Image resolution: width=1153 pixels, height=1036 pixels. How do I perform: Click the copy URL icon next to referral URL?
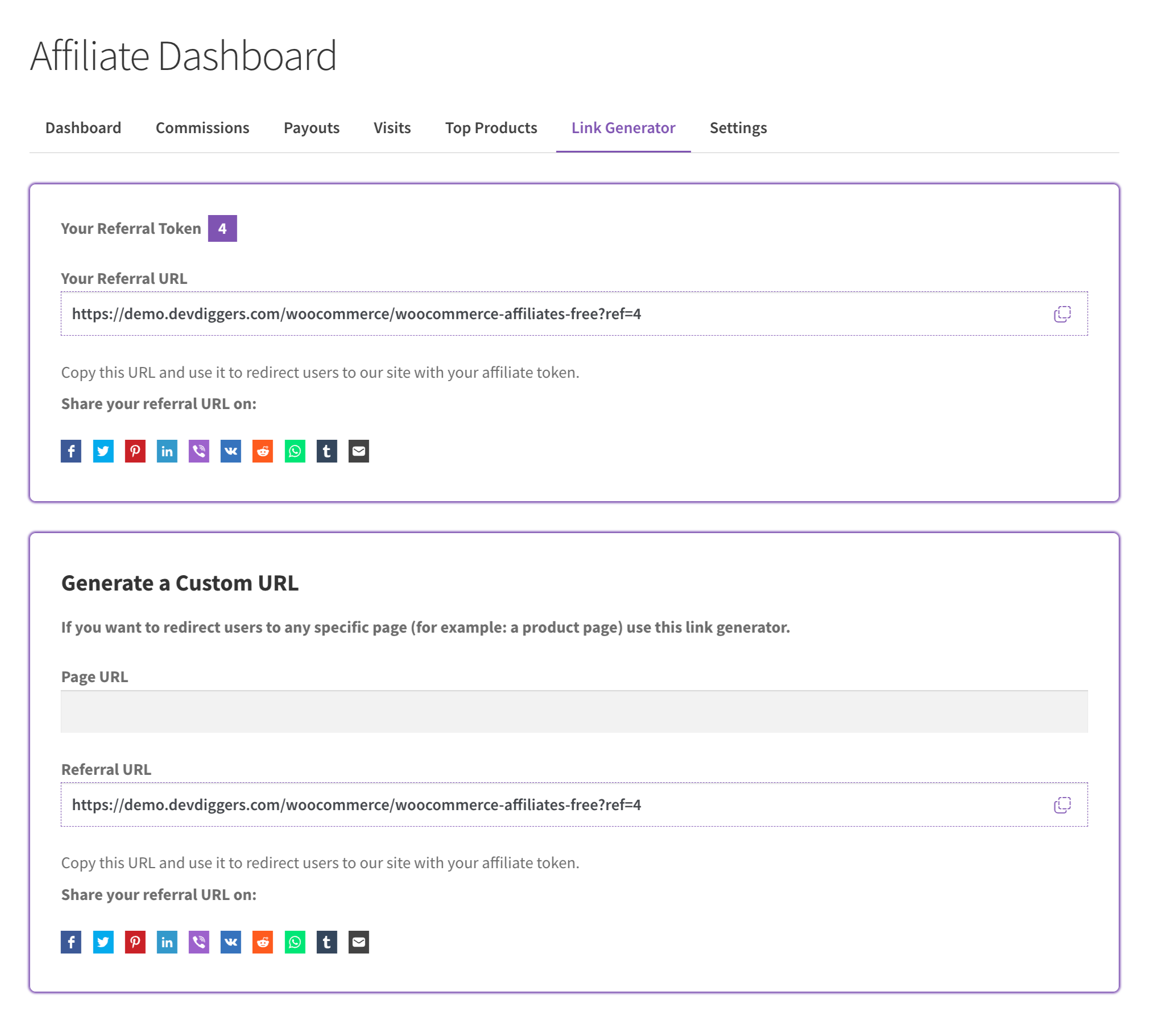(1062, 313)
